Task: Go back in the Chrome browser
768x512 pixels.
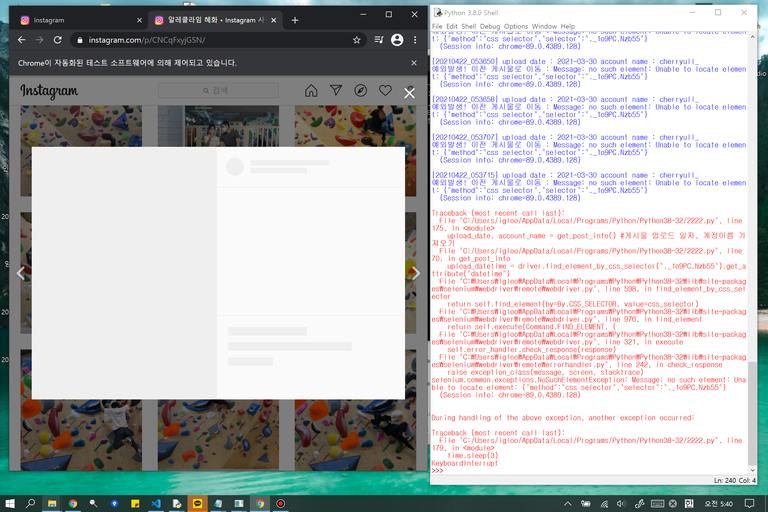Action: 22,40
